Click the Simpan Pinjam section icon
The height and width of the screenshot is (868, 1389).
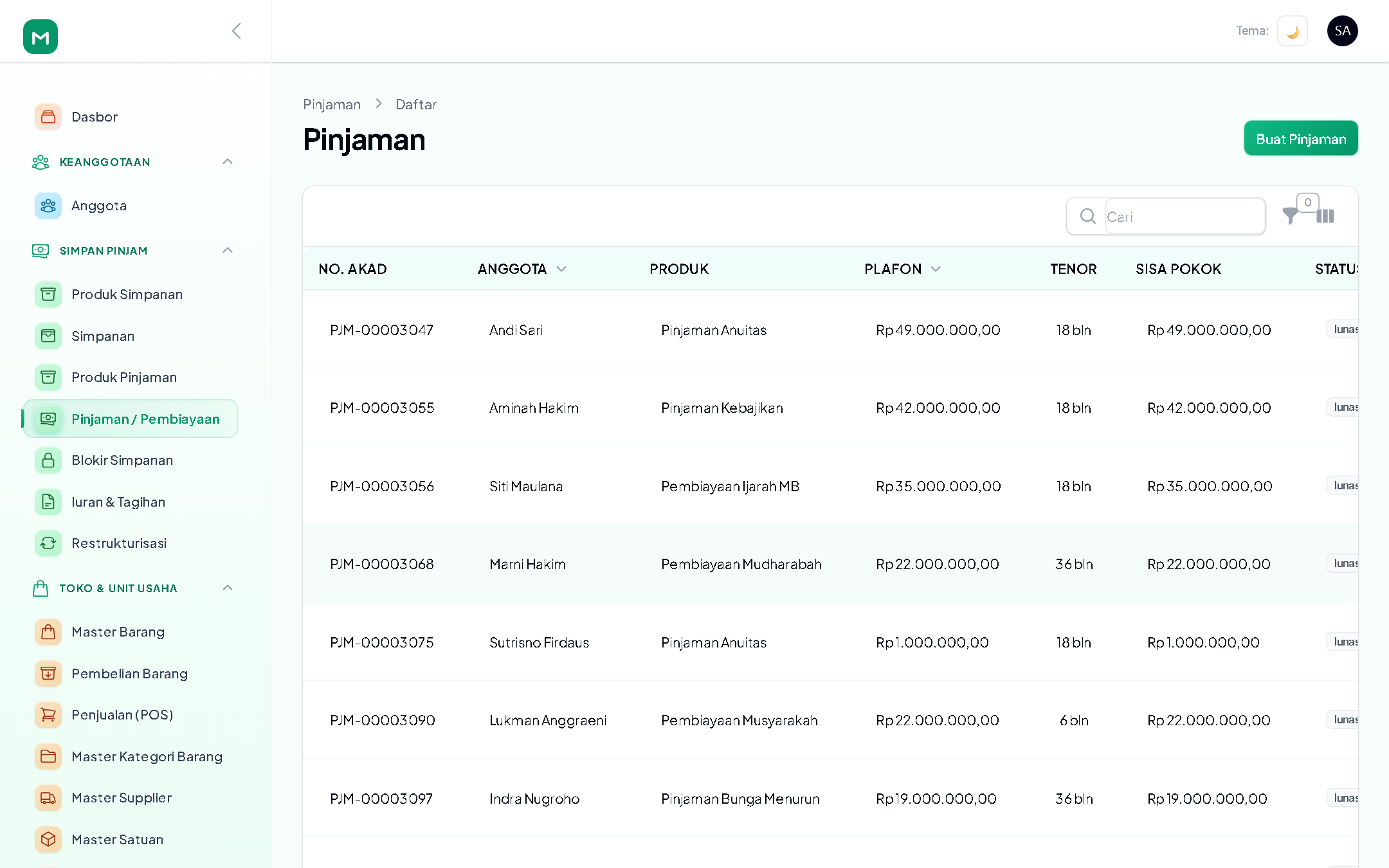pyautogui.click(x=41, y=251)
